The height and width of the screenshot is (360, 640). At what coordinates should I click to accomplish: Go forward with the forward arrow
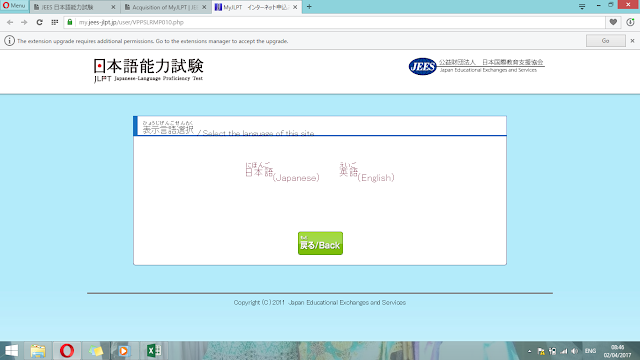tap(24, 22)
